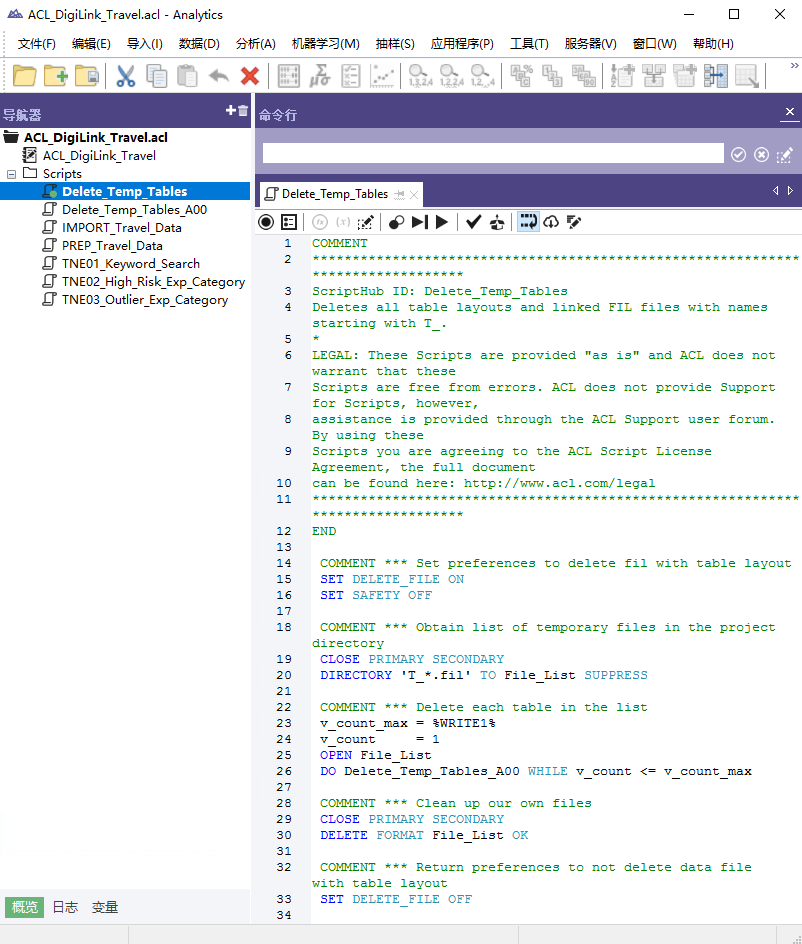Toggle pin on Delete_Temp_Tables tab
Viewport: 802px width, 944px height.
(399, 194)
